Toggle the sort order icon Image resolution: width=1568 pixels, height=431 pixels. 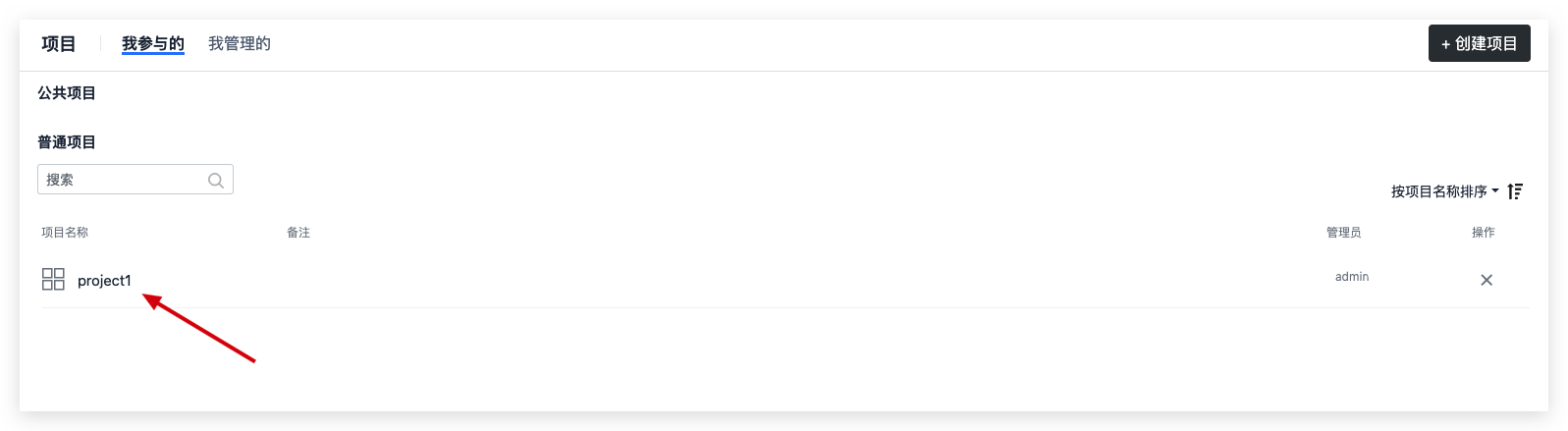click(x=1515, y=191)
